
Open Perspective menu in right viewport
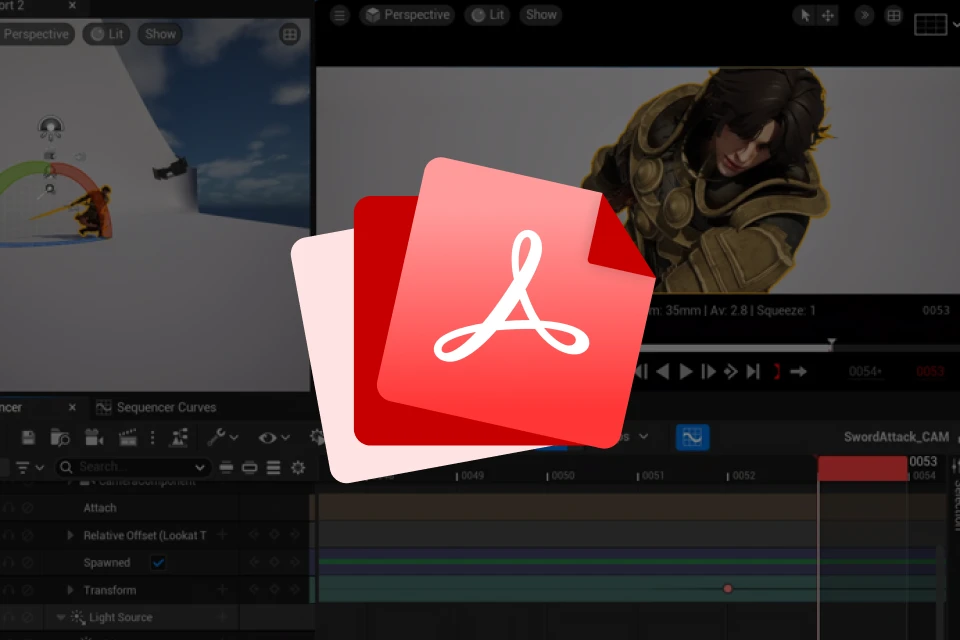[x=407, y=15]
